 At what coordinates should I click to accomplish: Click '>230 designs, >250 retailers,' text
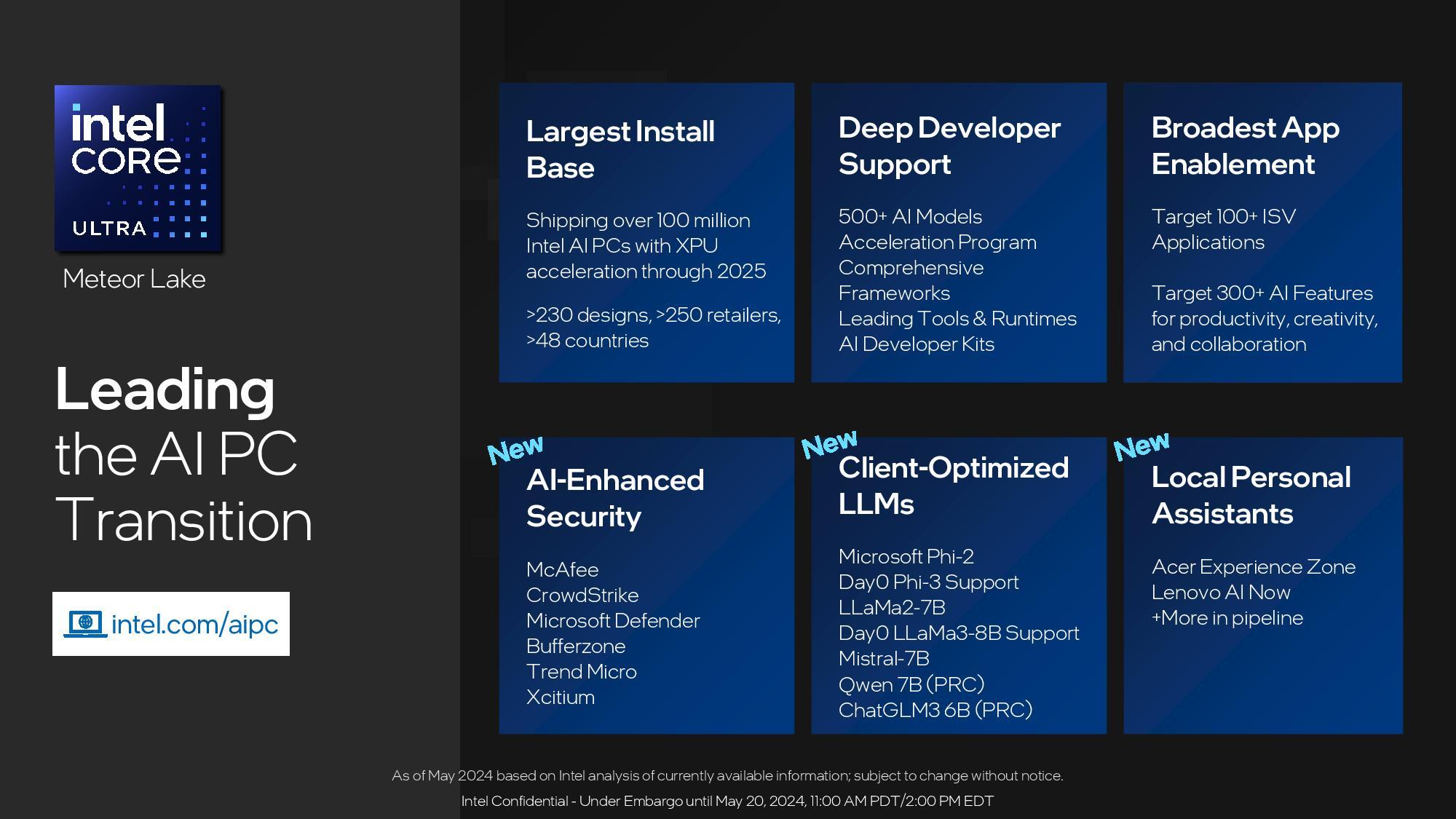point(654,315)
